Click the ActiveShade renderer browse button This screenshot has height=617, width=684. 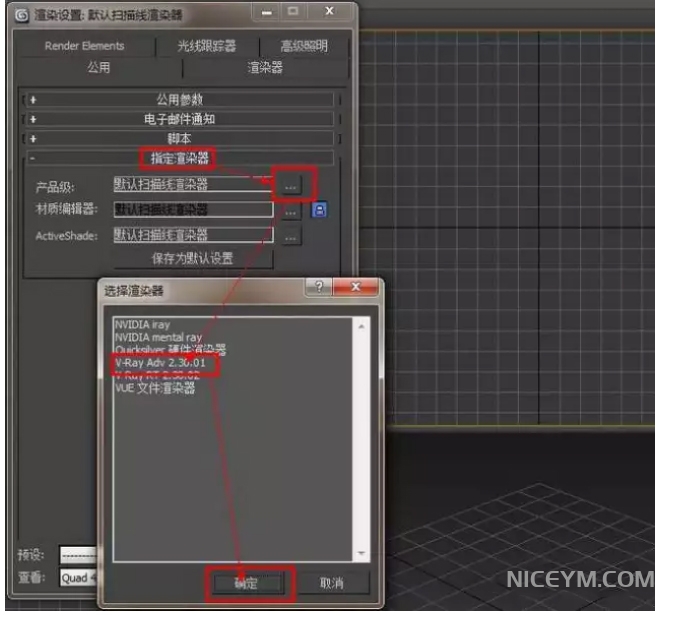(x=291, y=237)
